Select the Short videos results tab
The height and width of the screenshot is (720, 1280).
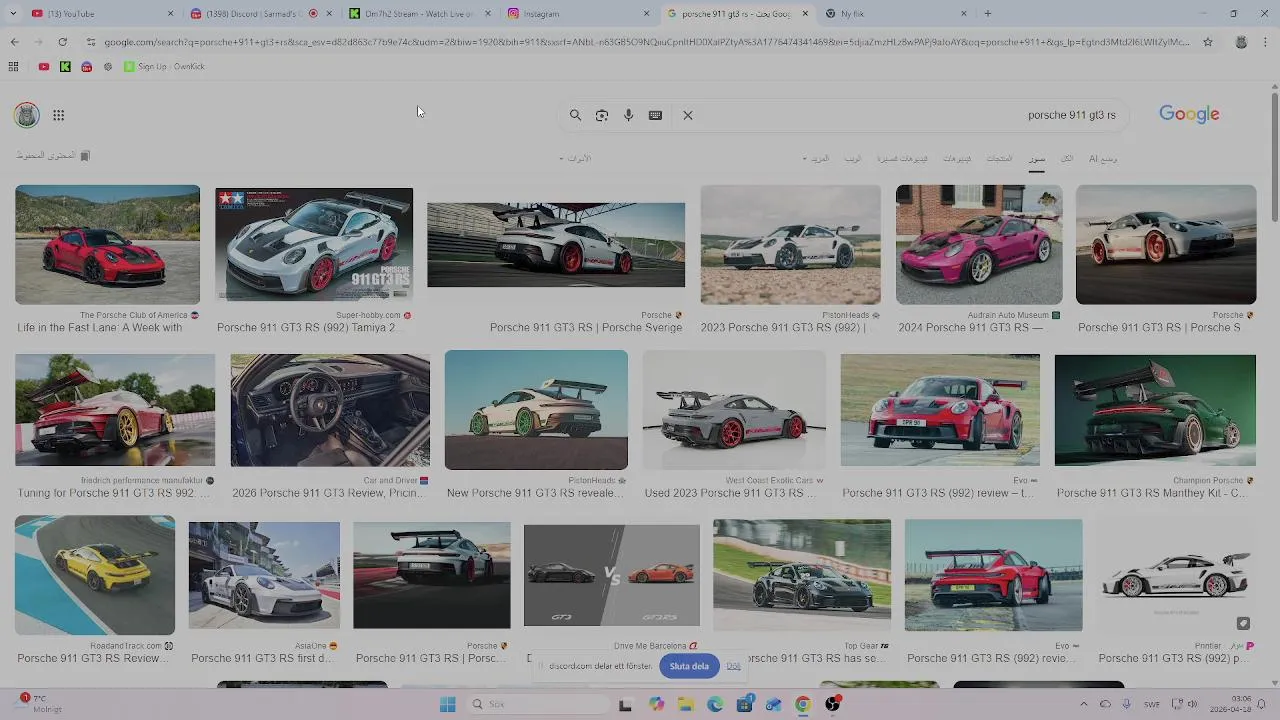[902, 158]
